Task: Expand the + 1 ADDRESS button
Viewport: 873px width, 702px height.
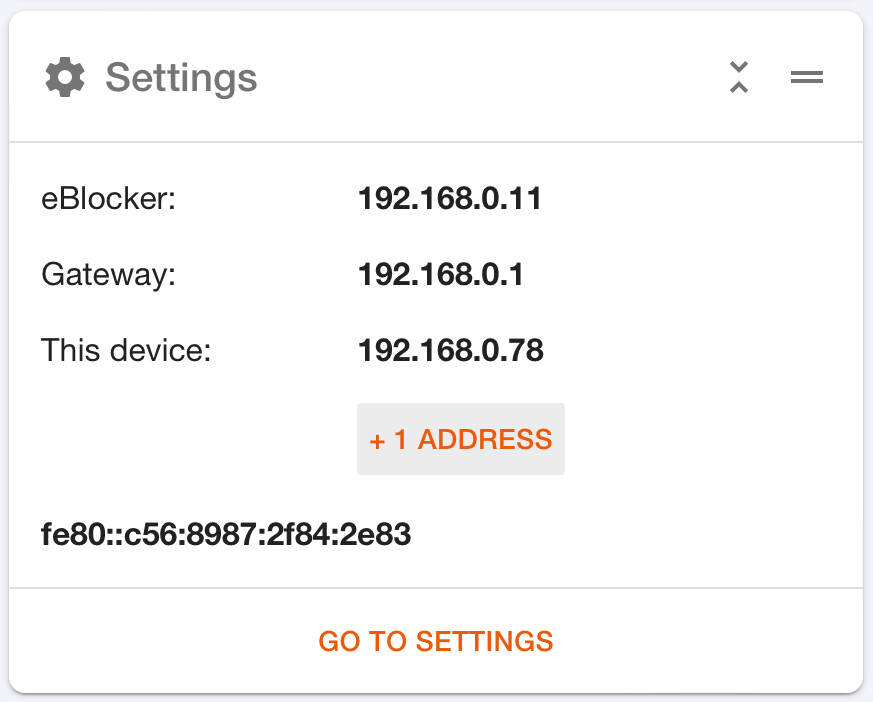Action: coord(460,439)
